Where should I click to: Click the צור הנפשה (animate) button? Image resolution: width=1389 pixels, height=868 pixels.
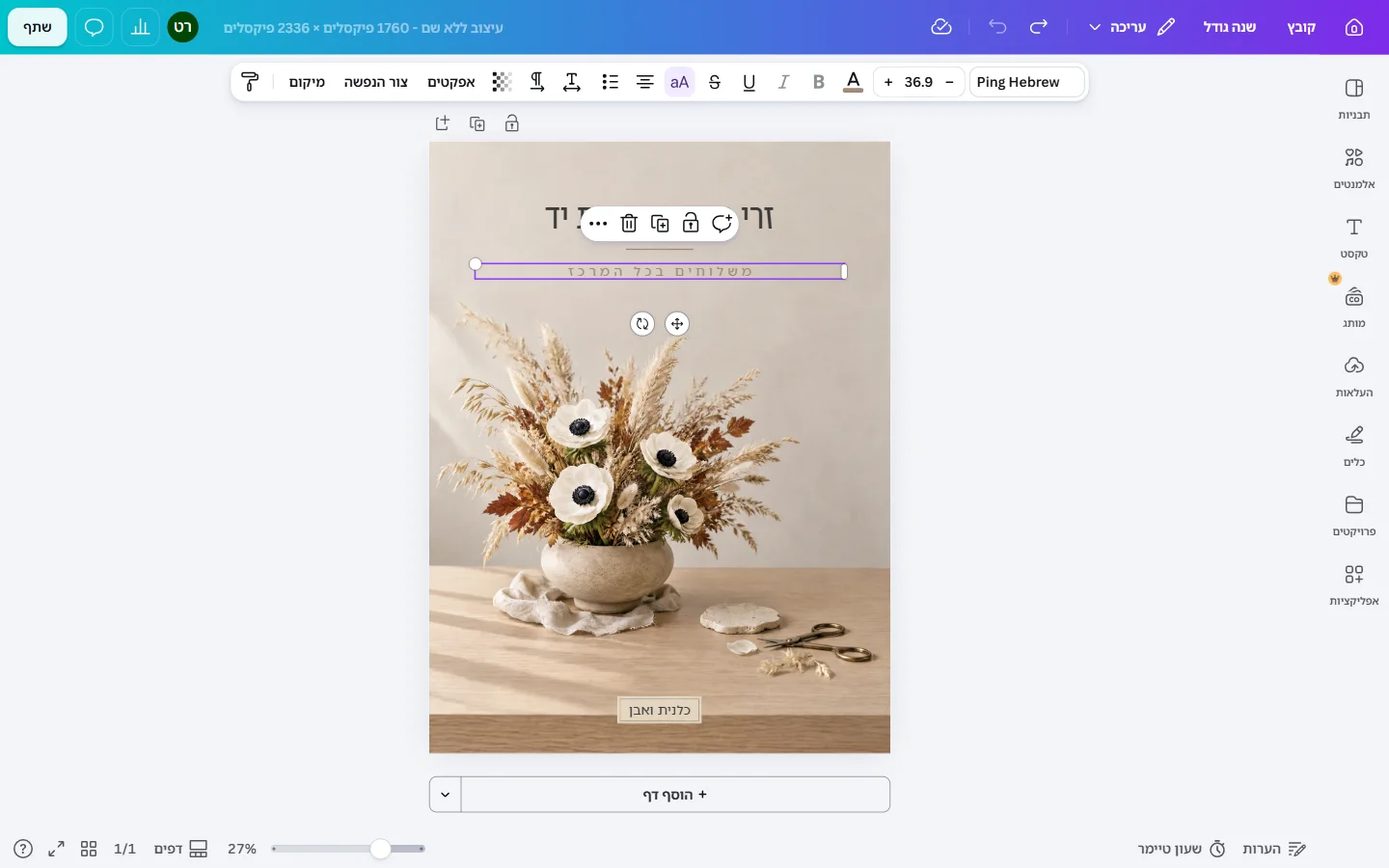376,82
